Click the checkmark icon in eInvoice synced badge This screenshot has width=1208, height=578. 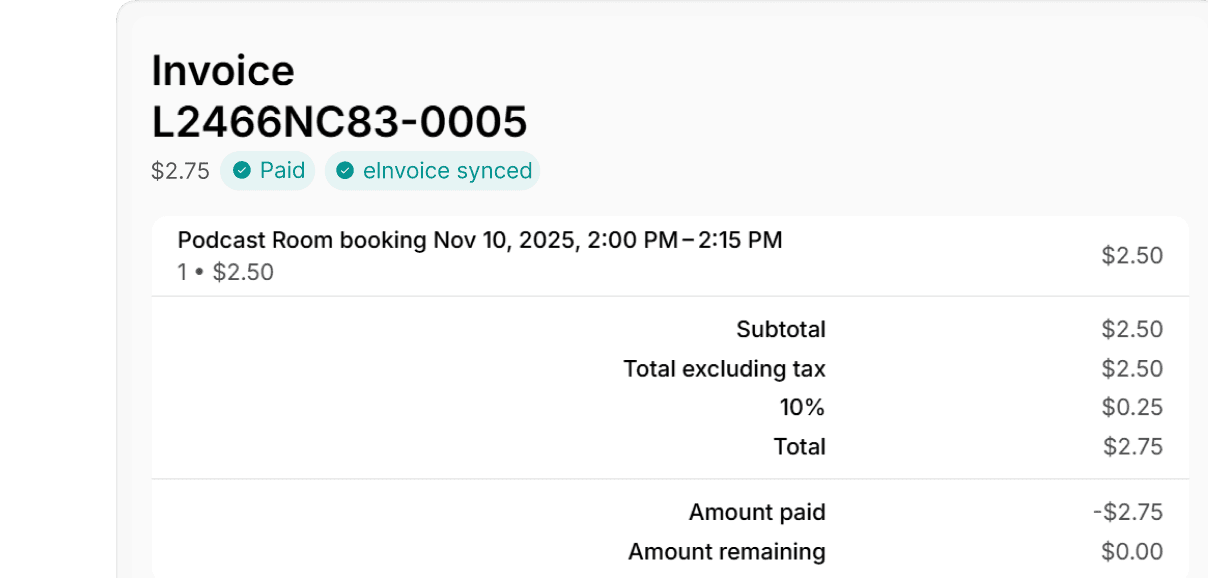coord(345,171)
